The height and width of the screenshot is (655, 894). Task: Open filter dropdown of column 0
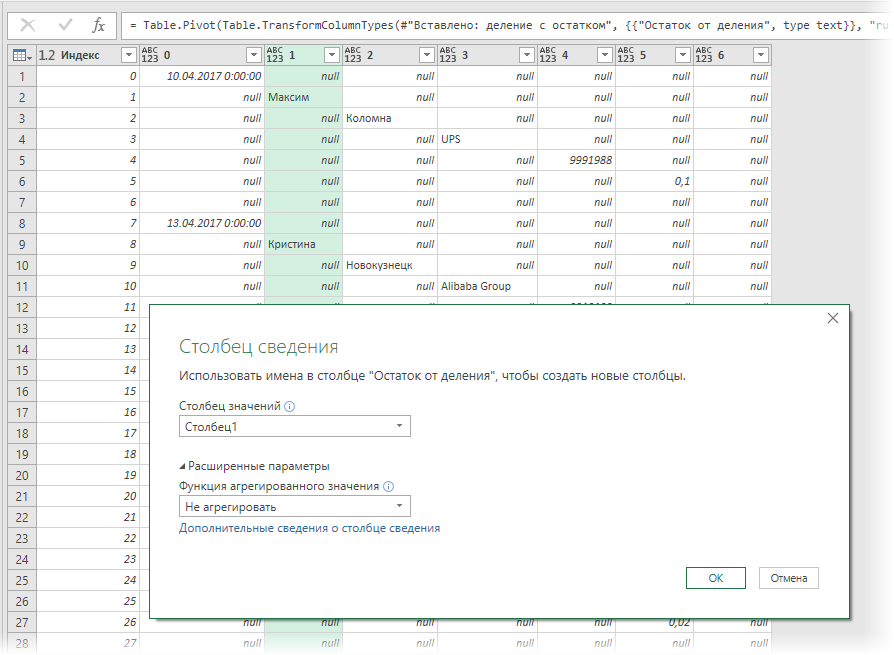pyautogui.click(x=254, y=55)
